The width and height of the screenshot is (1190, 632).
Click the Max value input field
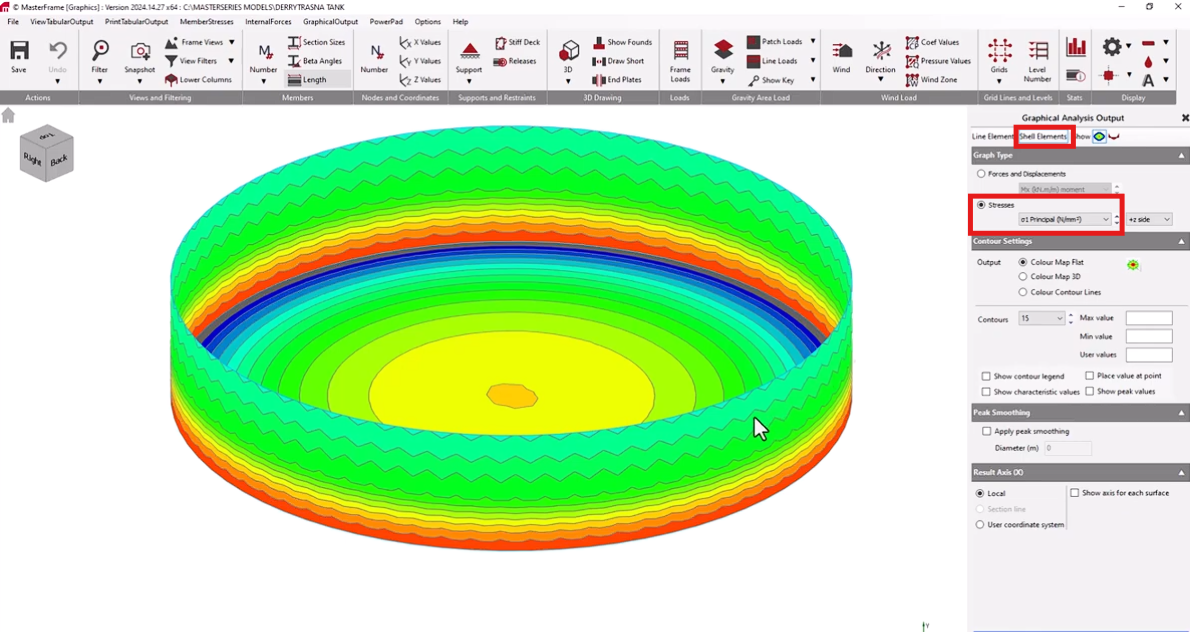pyautogui.click(x=1148, y=318)
